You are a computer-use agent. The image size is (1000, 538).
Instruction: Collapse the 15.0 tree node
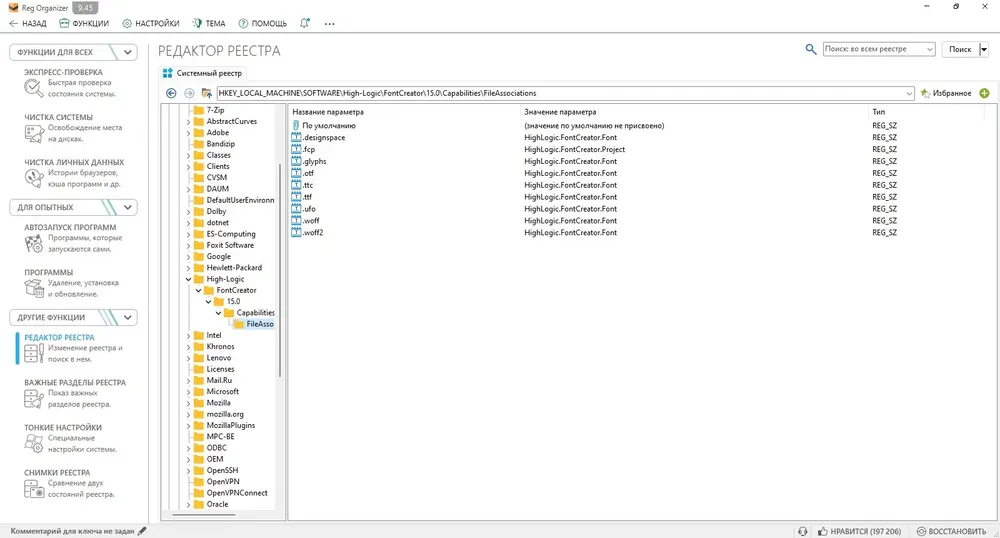coord(209,302)
